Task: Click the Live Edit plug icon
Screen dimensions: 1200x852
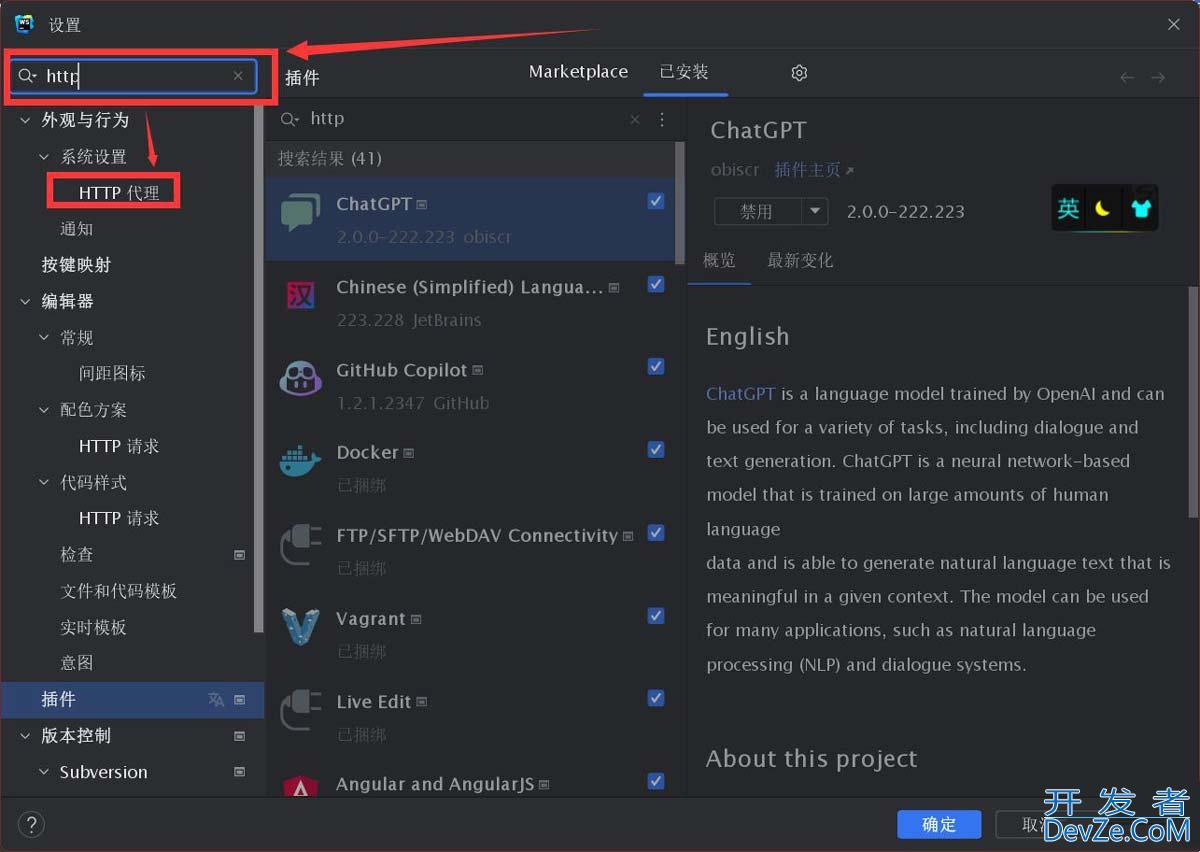Action: [300, 711]
